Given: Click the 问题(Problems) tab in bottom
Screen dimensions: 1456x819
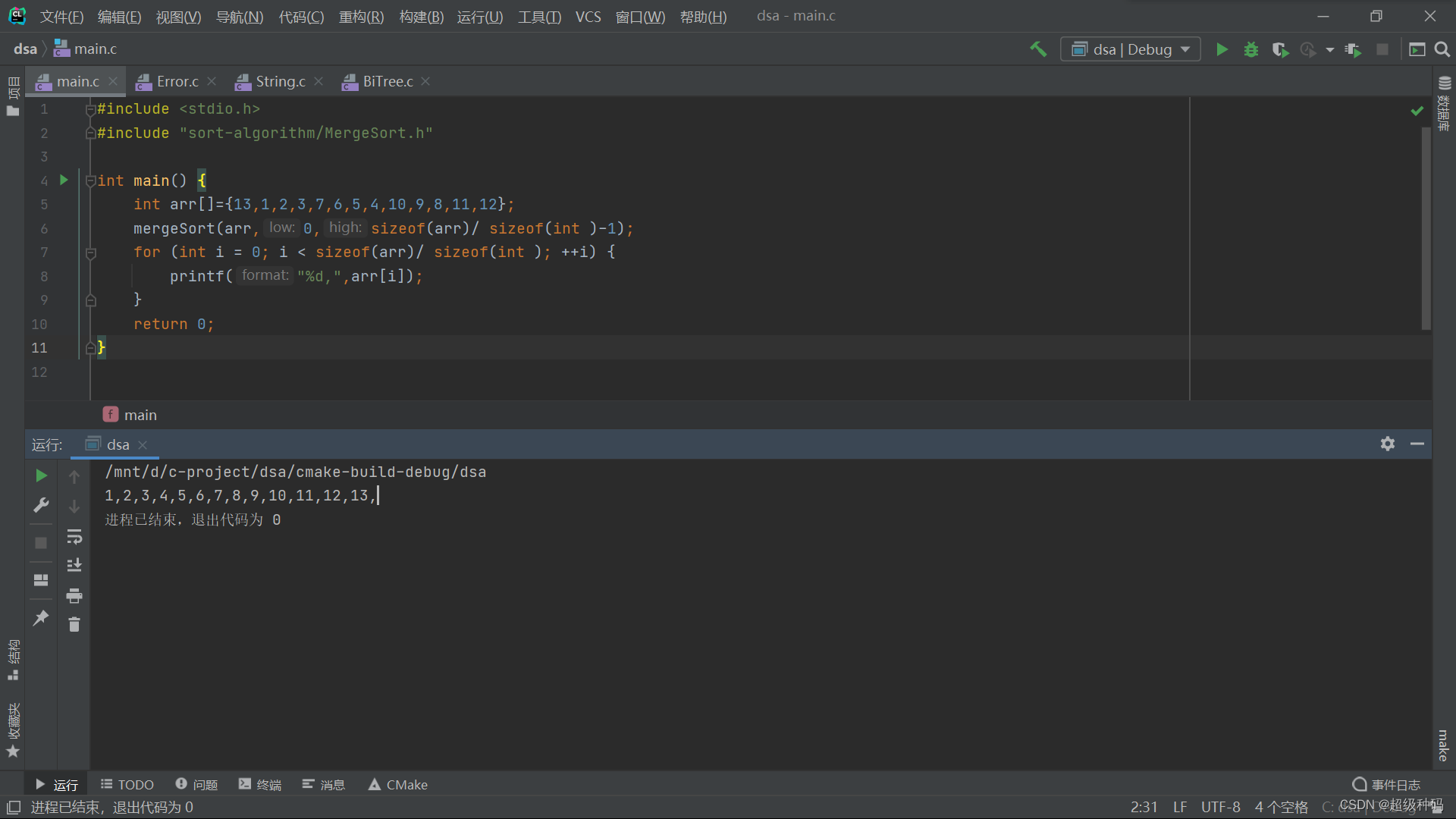Looking at the screenshot, I should (x=198, y=784).
